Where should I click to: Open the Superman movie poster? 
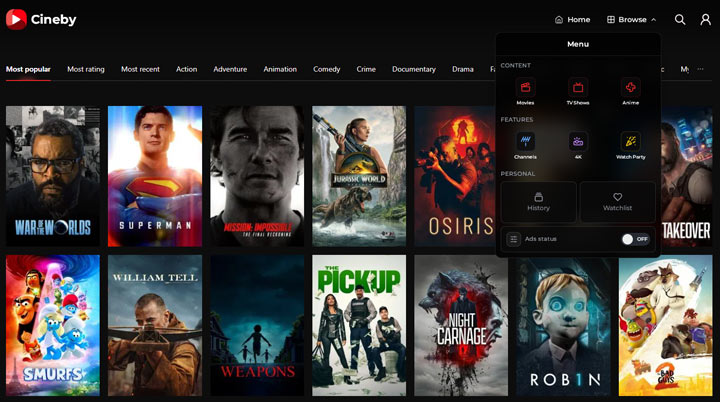pyautogui.click(x=155, y=176)
